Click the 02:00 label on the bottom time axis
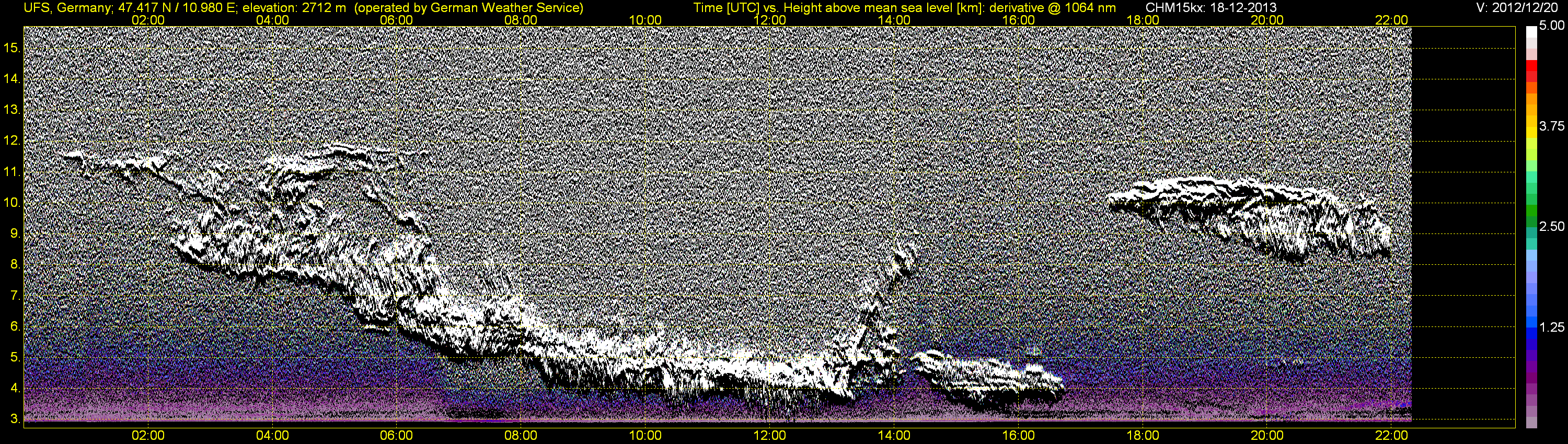Image resolution: width=1568 pixels, height=444 pixels. [148, 436]
